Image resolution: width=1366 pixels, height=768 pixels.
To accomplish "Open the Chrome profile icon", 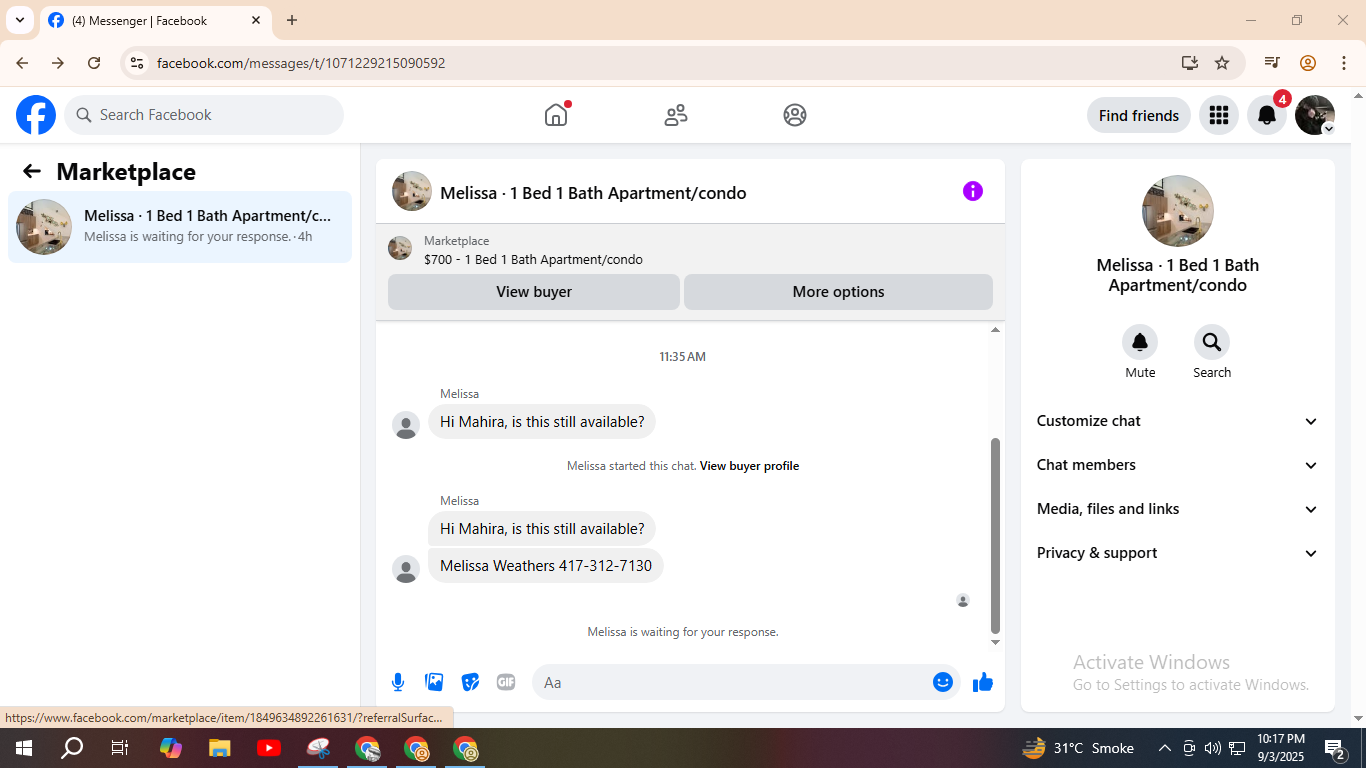I will (1308, 63).
